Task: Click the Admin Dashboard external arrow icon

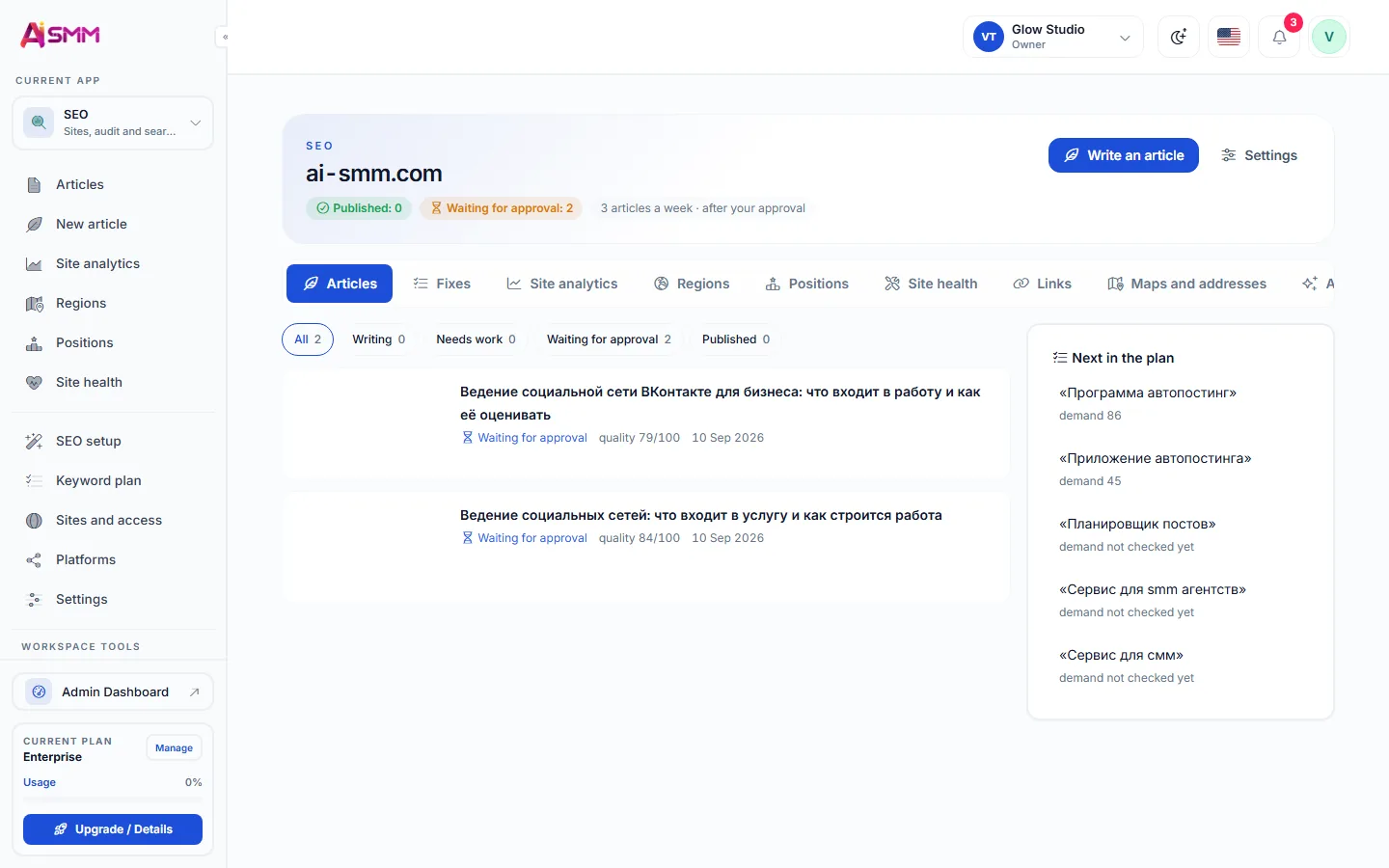Action: tap(194, 692)
